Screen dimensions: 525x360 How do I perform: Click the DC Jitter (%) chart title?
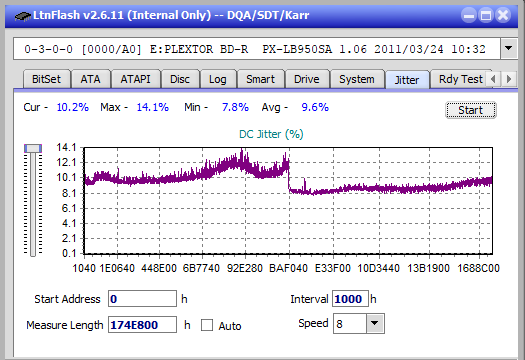pos(271,134)
